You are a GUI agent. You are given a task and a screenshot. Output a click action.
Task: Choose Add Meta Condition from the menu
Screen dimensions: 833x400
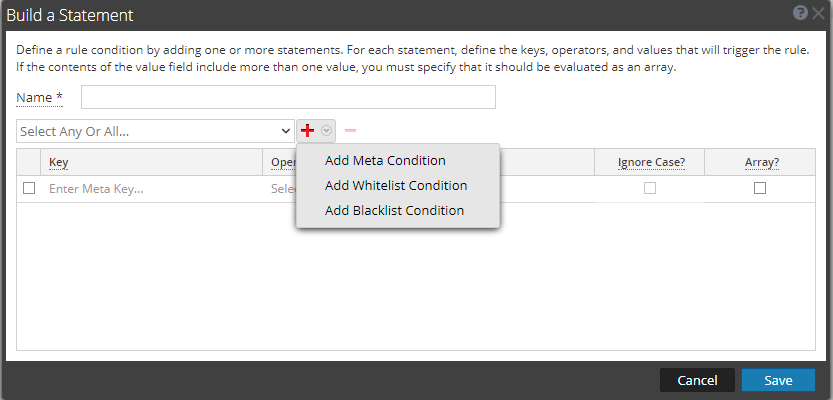385,160
